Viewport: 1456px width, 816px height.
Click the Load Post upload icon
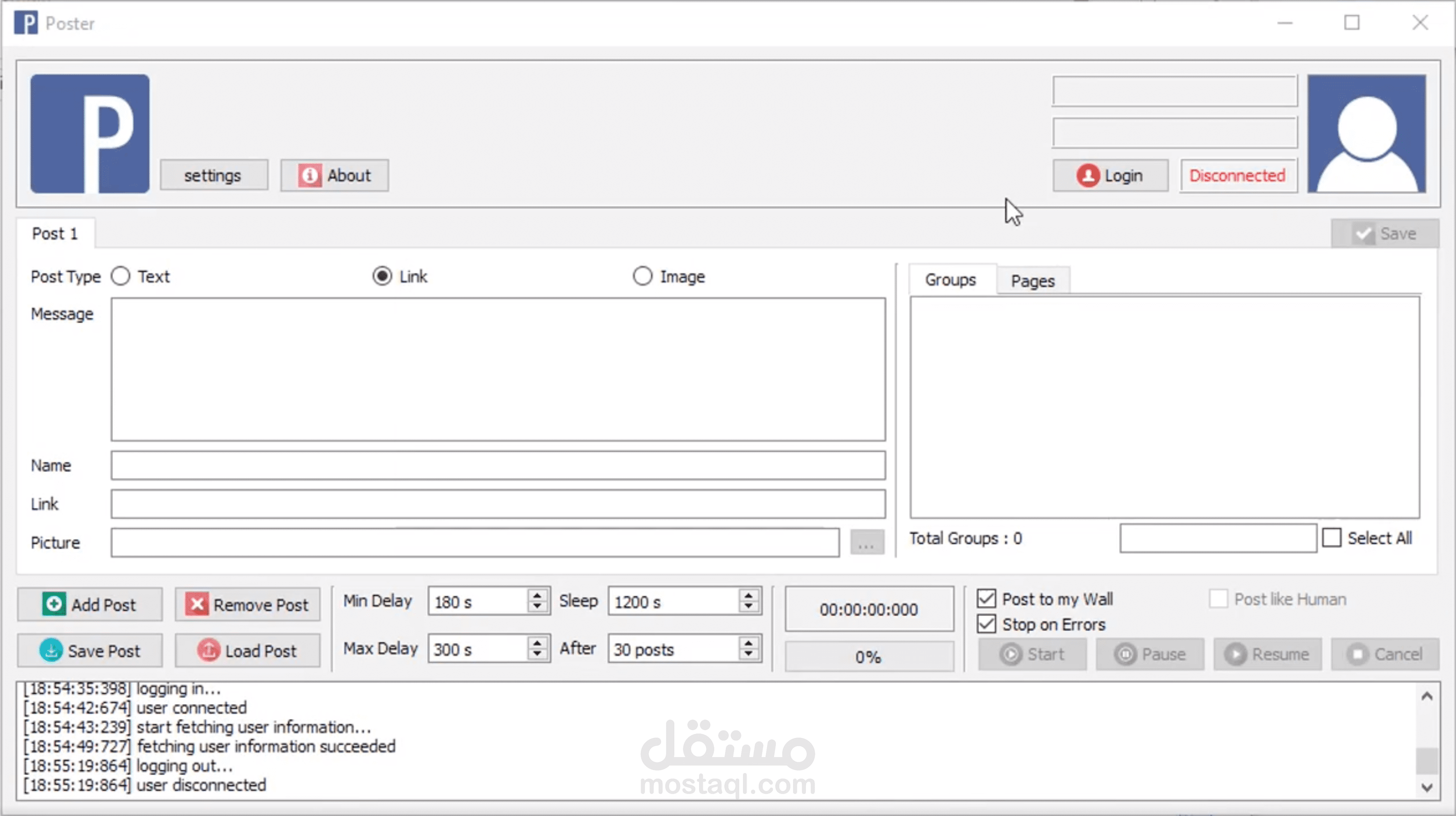tap(209, 650)
